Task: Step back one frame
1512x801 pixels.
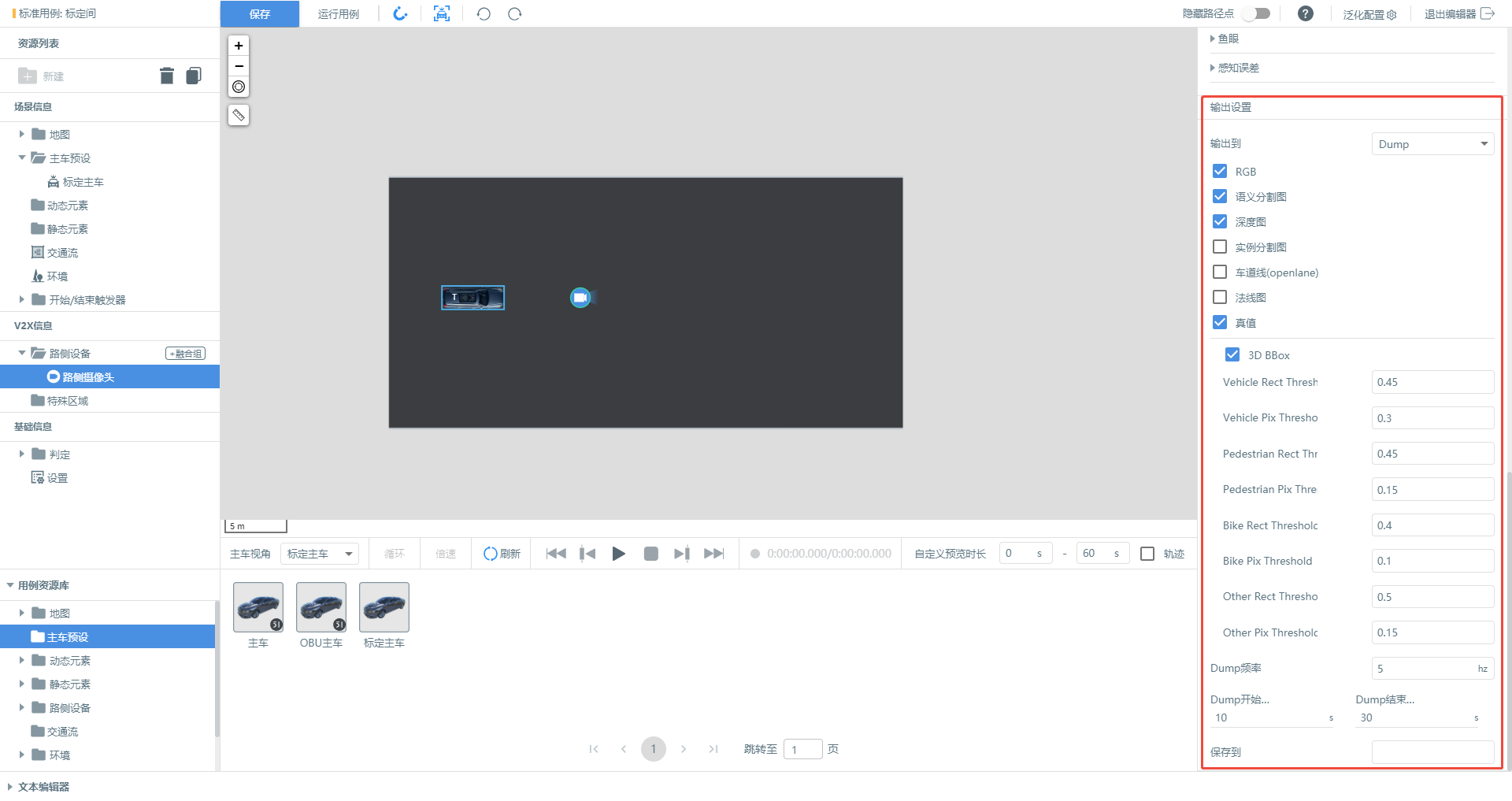Action: pos(587,554)
